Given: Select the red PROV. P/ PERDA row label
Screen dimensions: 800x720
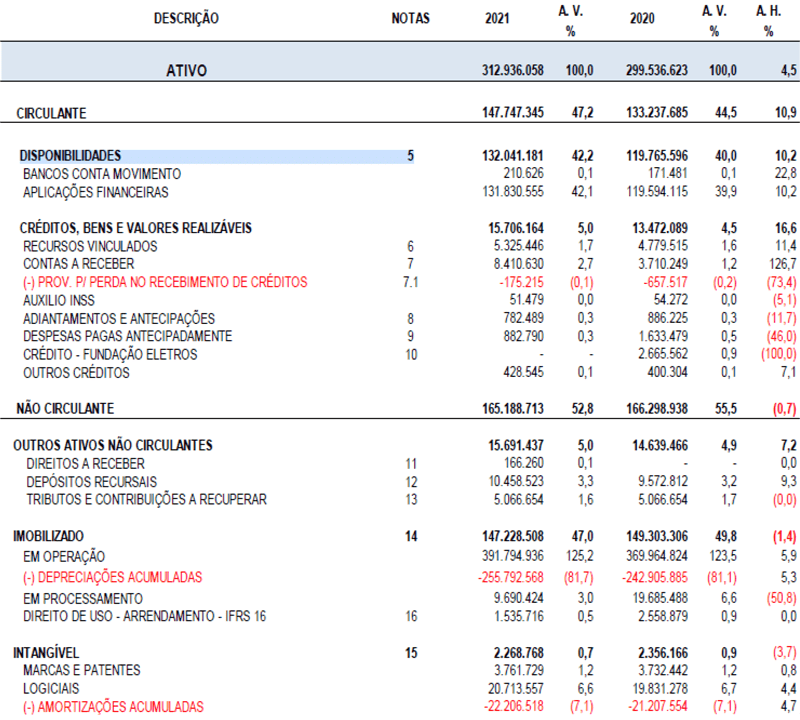Looking at the screenshot, I should point(165,283).
